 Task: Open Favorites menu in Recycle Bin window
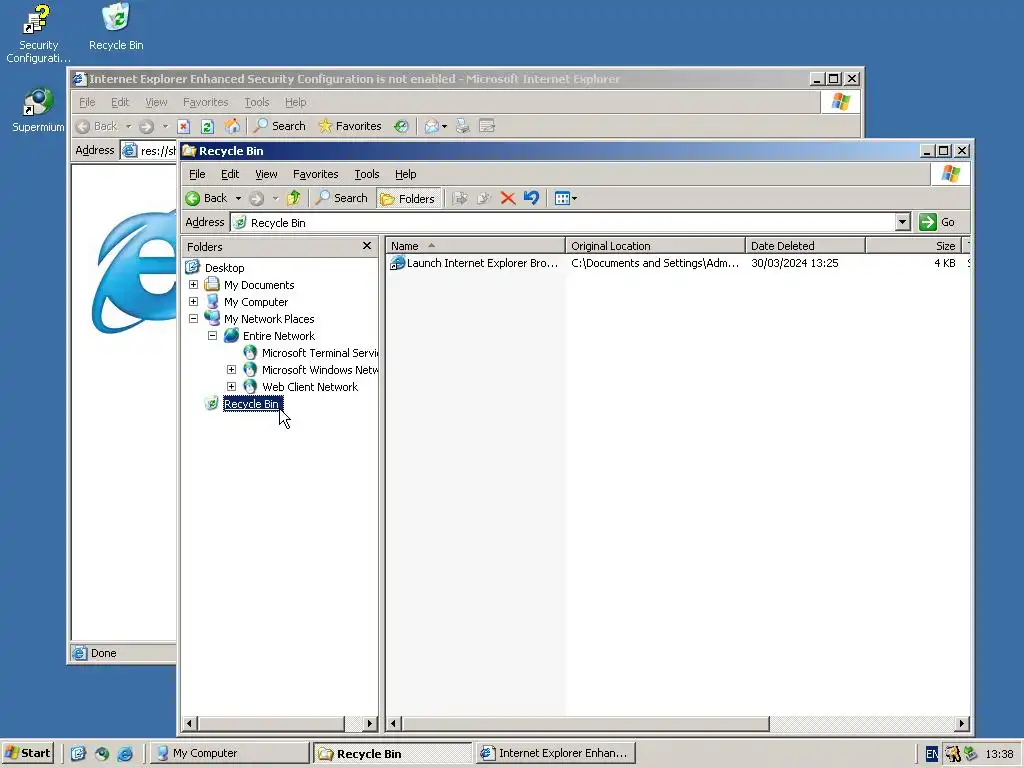(315, 174)
